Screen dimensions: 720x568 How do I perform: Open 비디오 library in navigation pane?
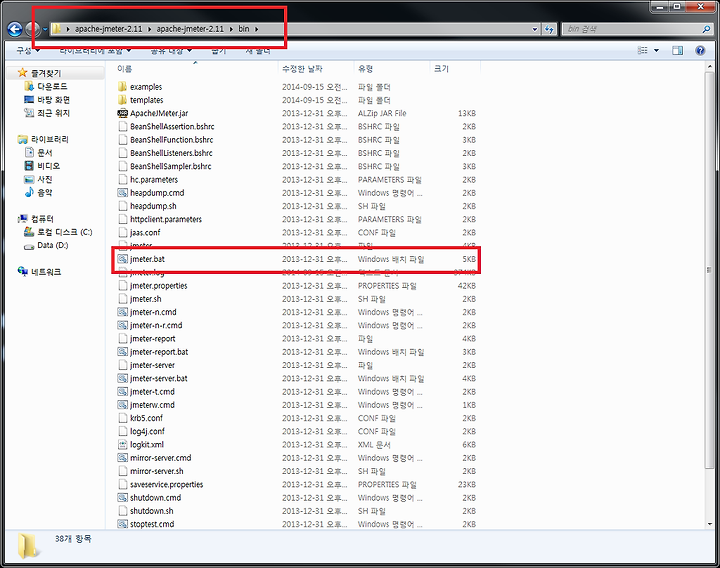[x=48, y=166]
